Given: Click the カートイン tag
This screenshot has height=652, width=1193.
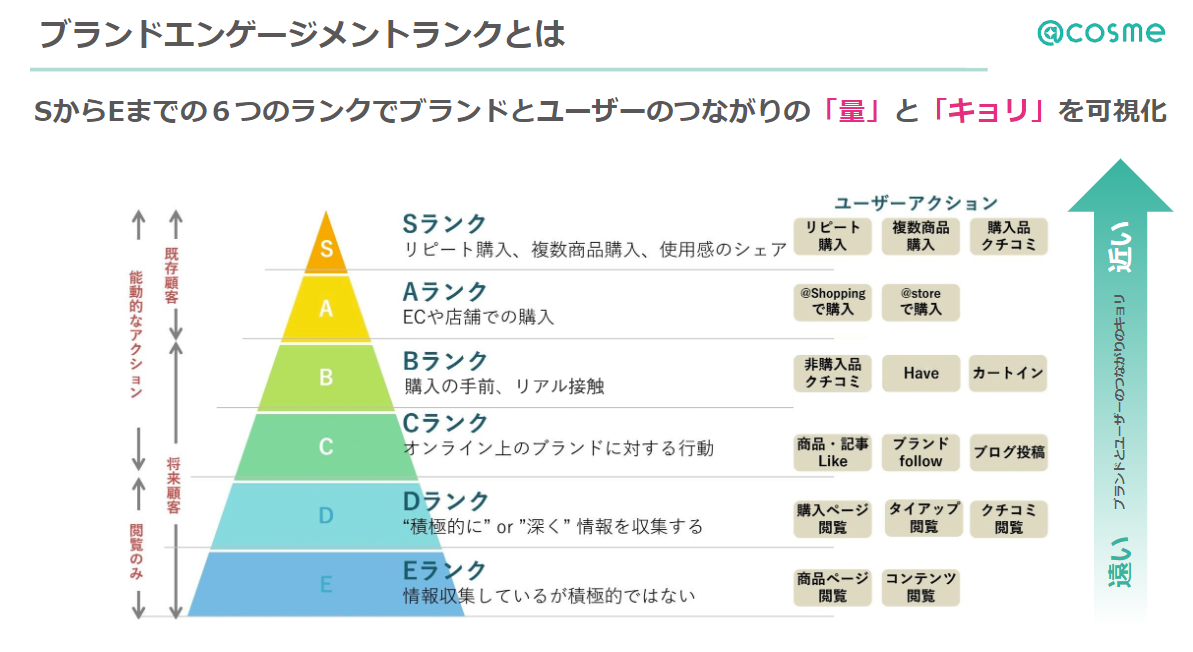Looking at the screenshot, I should (1008, 374).
